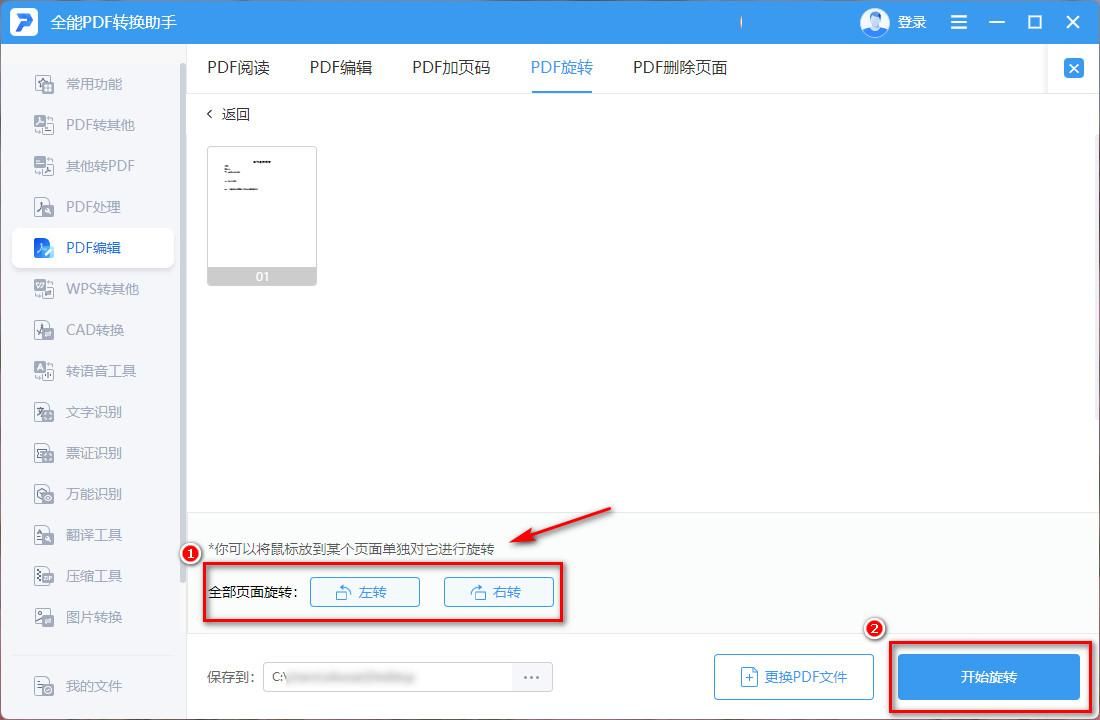Select the CAD转换 tool in sidebar
This screenshot has height=720, width=1100.
[x=95, y=330]
